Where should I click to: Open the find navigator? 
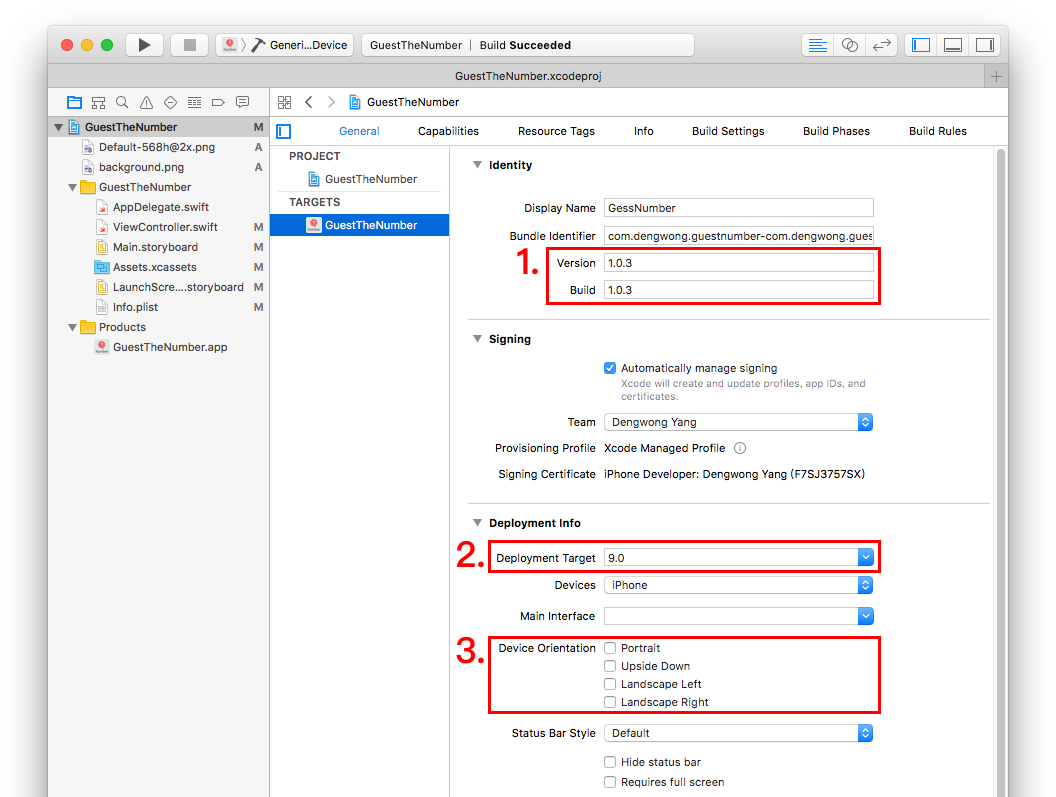(x=122, y=102)
